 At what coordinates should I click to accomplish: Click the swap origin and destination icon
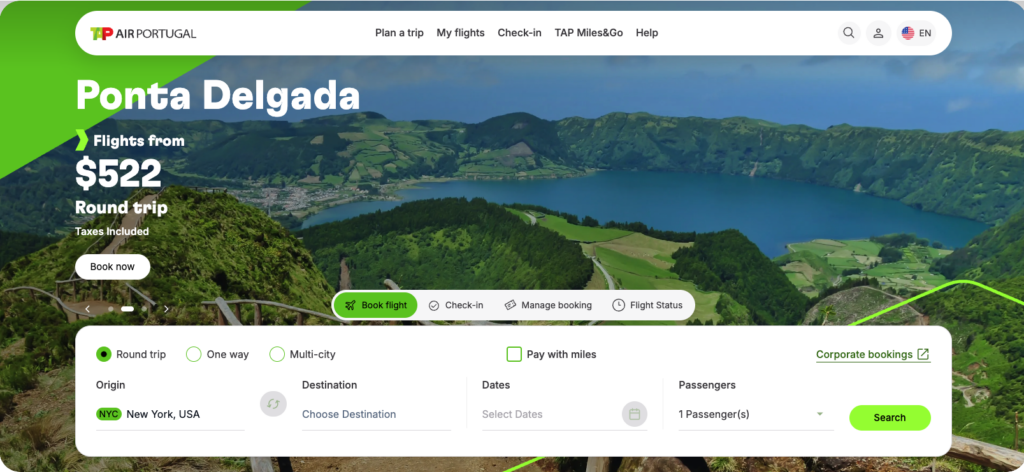pos(273,403)
